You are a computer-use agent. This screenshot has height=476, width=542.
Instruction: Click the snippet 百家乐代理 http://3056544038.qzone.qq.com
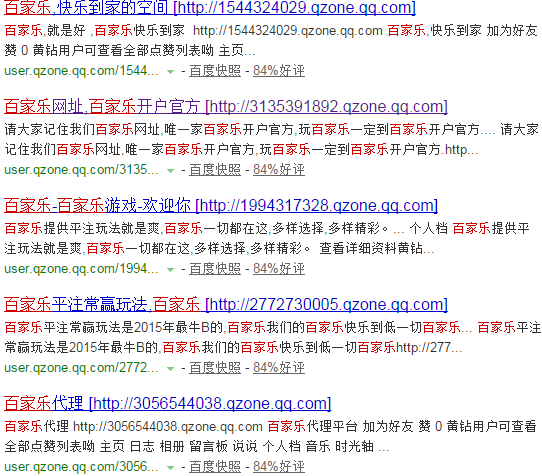tap(270, 437)
